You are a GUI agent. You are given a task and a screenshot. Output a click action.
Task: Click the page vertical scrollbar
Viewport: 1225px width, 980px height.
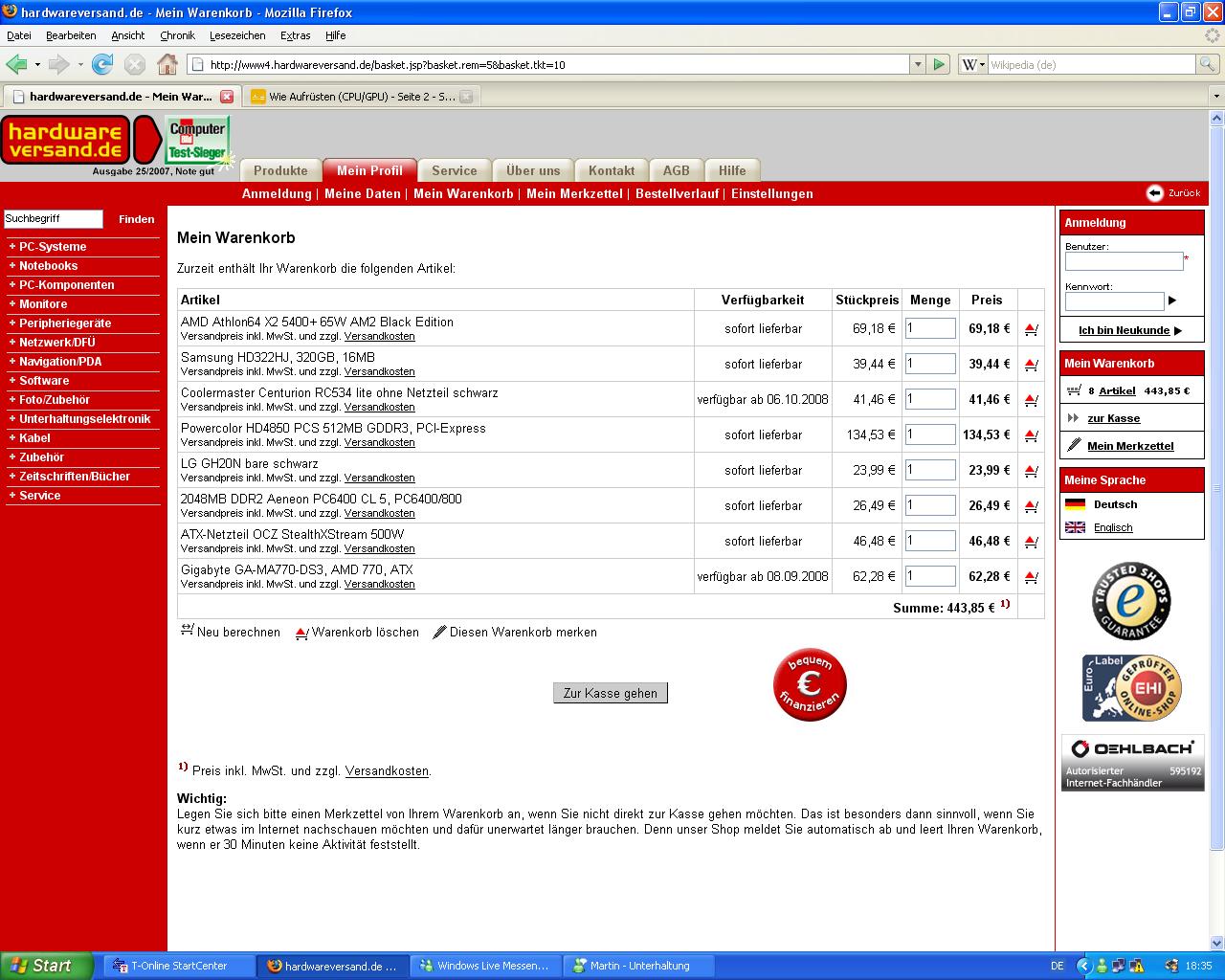1216,488
